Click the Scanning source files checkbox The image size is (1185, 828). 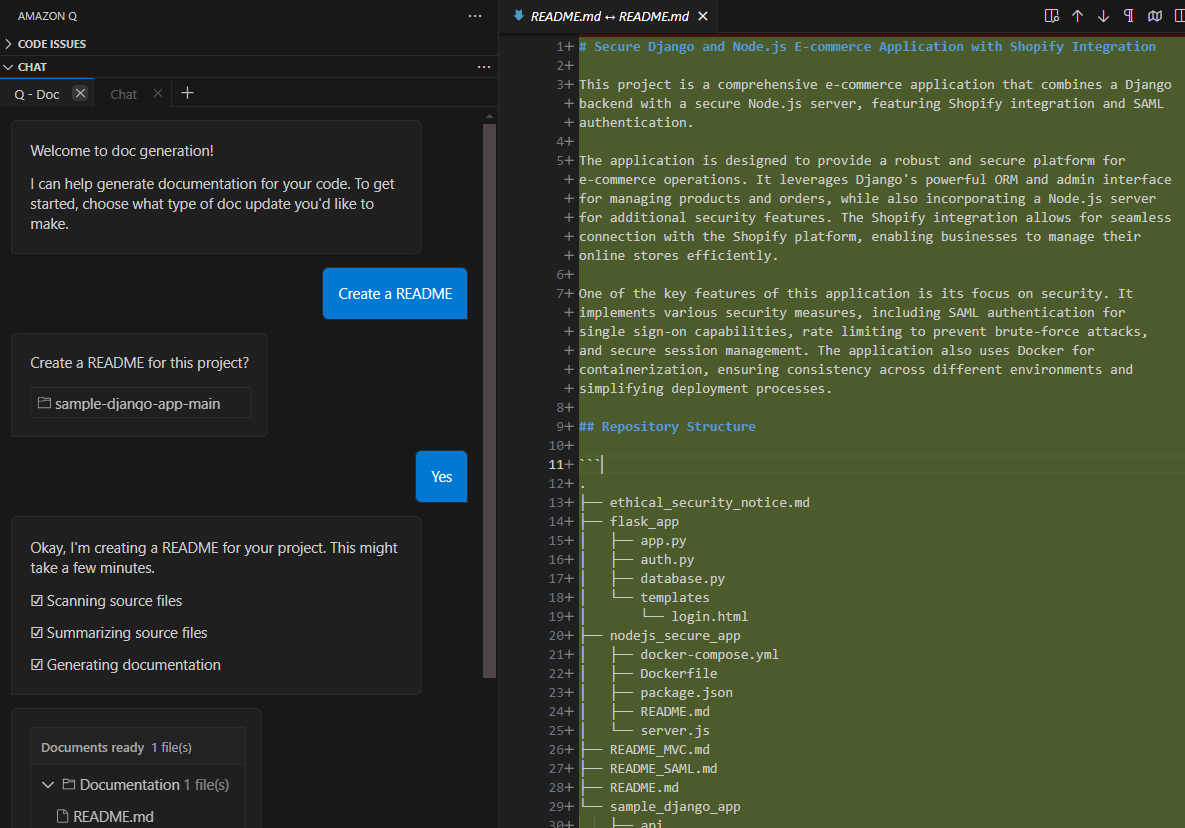click(x=36, y=601)
